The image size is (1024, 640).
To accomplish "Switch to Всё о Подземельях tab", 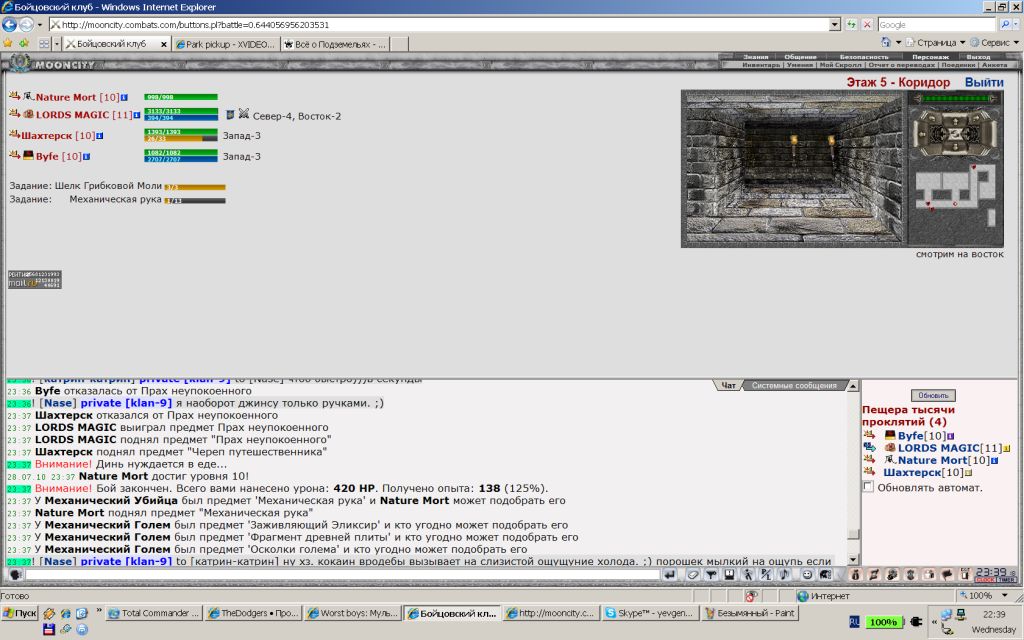I will (335, 44).
